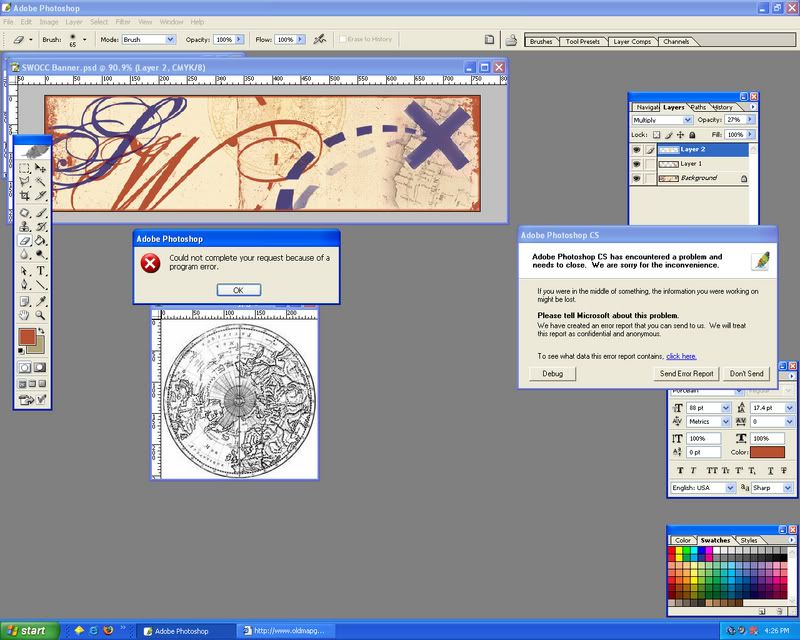
Task: Open the Windows Start menu
Action: 30,631
